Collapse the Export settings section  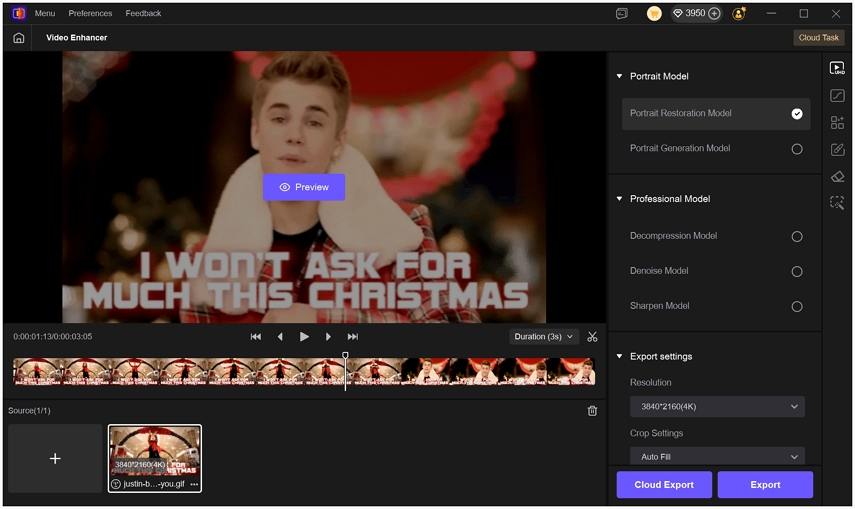pos(619,356)
